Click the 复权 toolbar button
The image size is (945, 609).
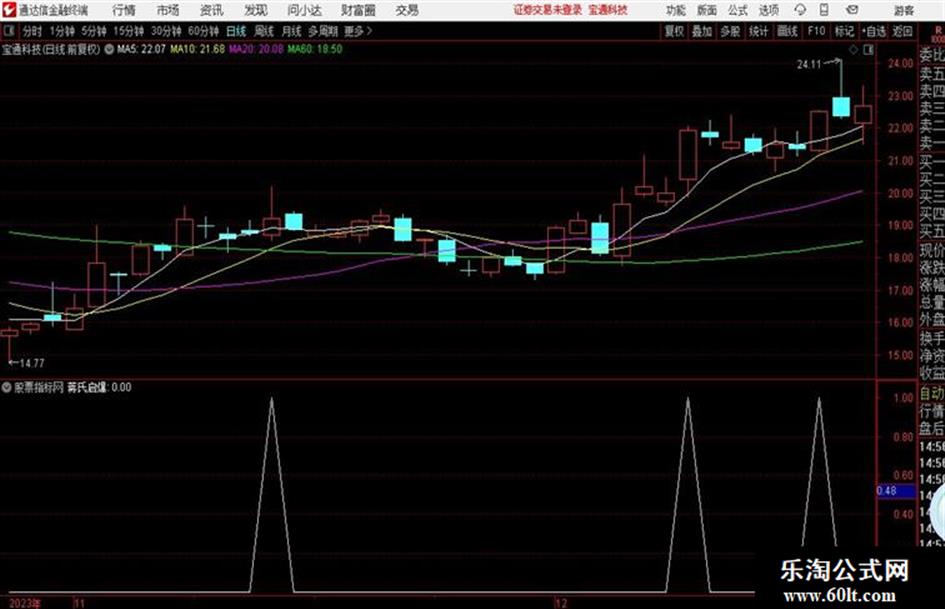click(x=674, y=31)
